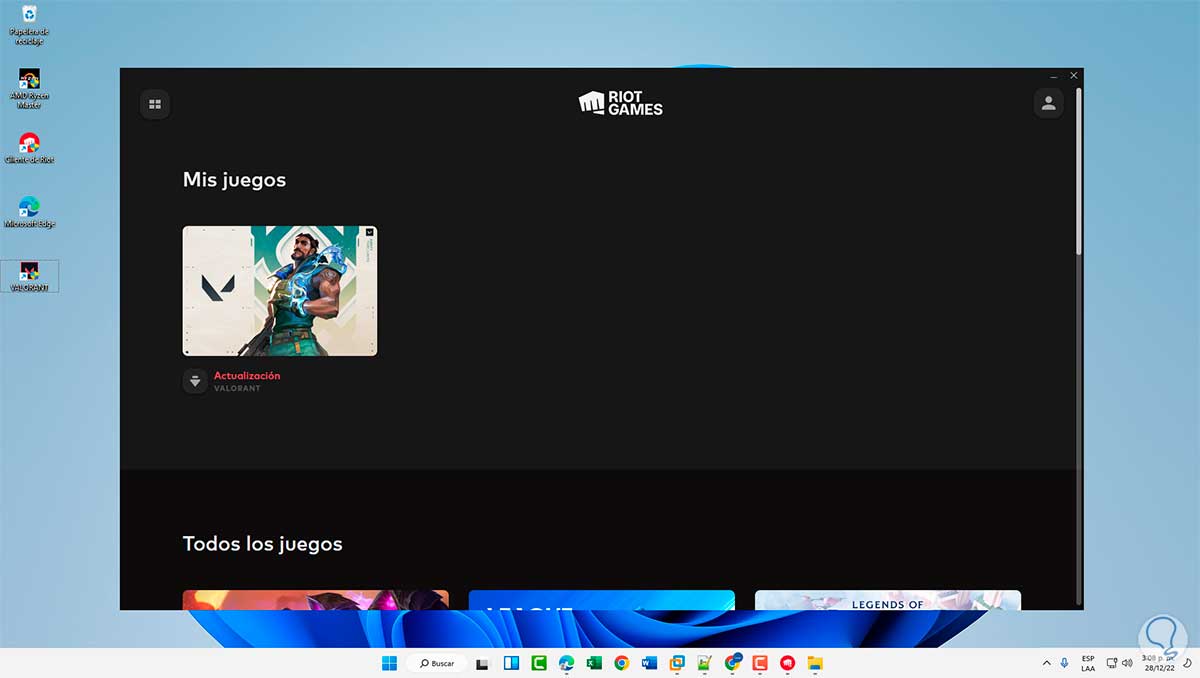Open the green Camtasia taskbar icon
Image resolution: width=1200 pixels, height=678 pixels.
click(539, 663)
